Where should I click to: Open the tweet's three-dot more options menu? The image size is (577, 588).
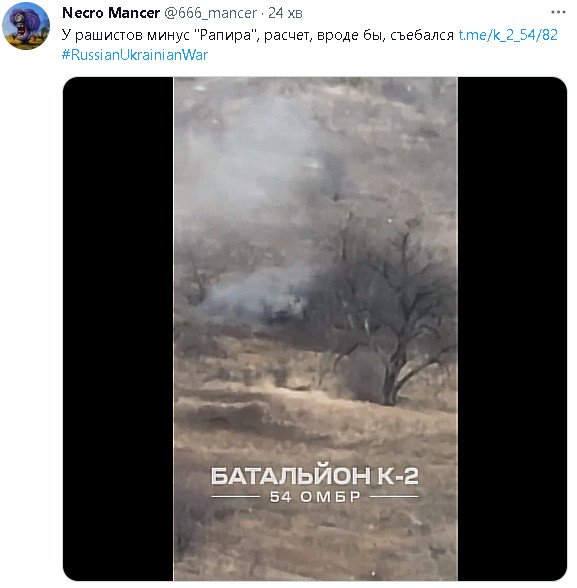[558, 12]
